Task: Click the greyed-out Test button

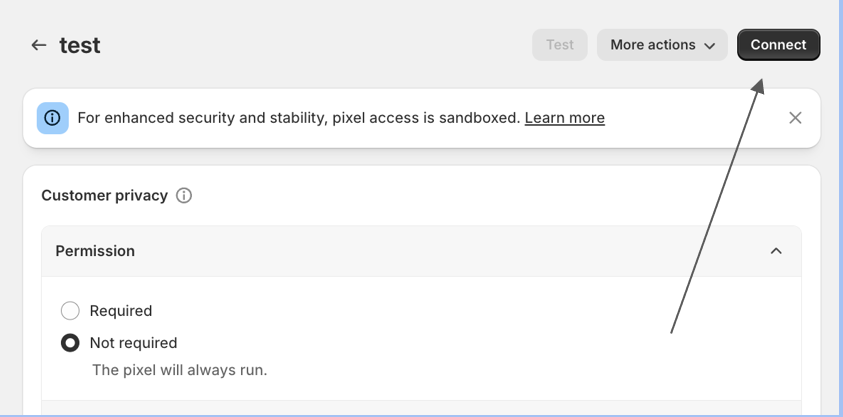Action: click(560, 45)
